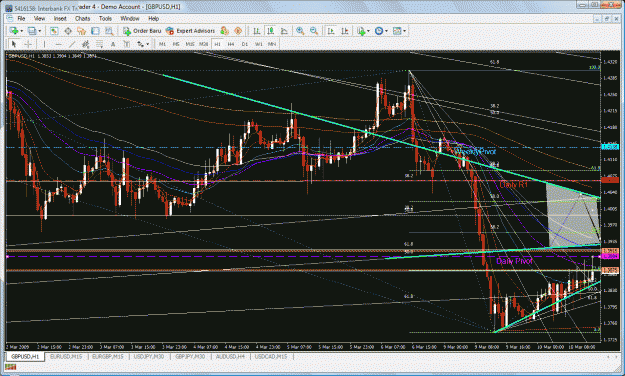Image resolution: width=625 pixels, height=376 pixels.
Task: Set timeframe to M15
Action: (190, 44)
